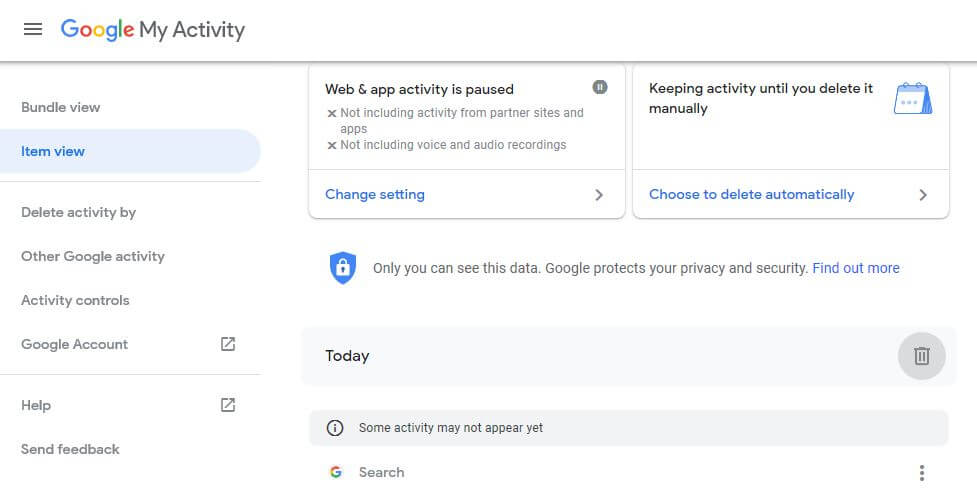
Task: Click the Google G icon beside Search
Action: click(336, 473)
